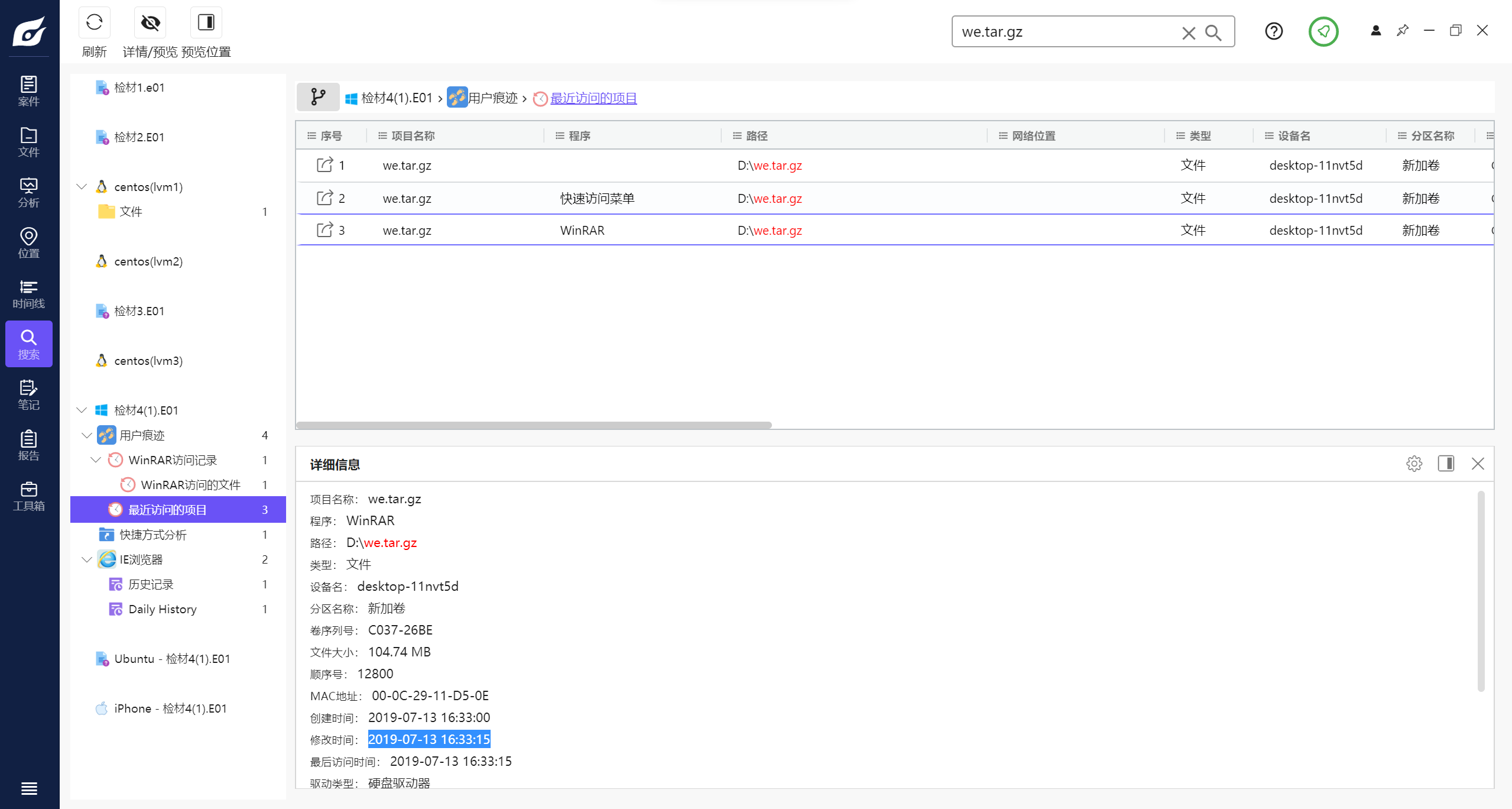Open the 笔记 notes section
Screen dimensions: 1512x809
(28, 395)
